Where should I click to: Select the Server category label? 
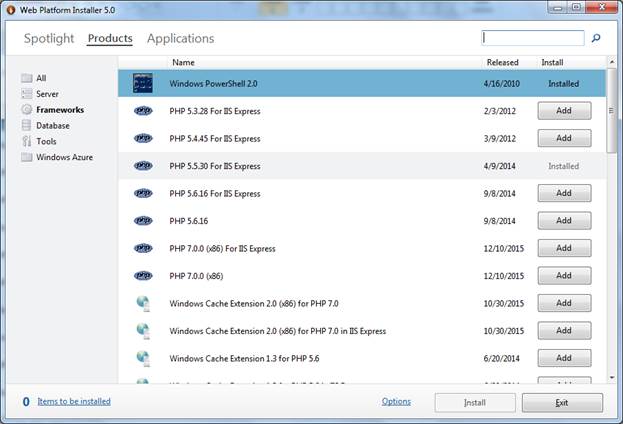tap(47, 94)
